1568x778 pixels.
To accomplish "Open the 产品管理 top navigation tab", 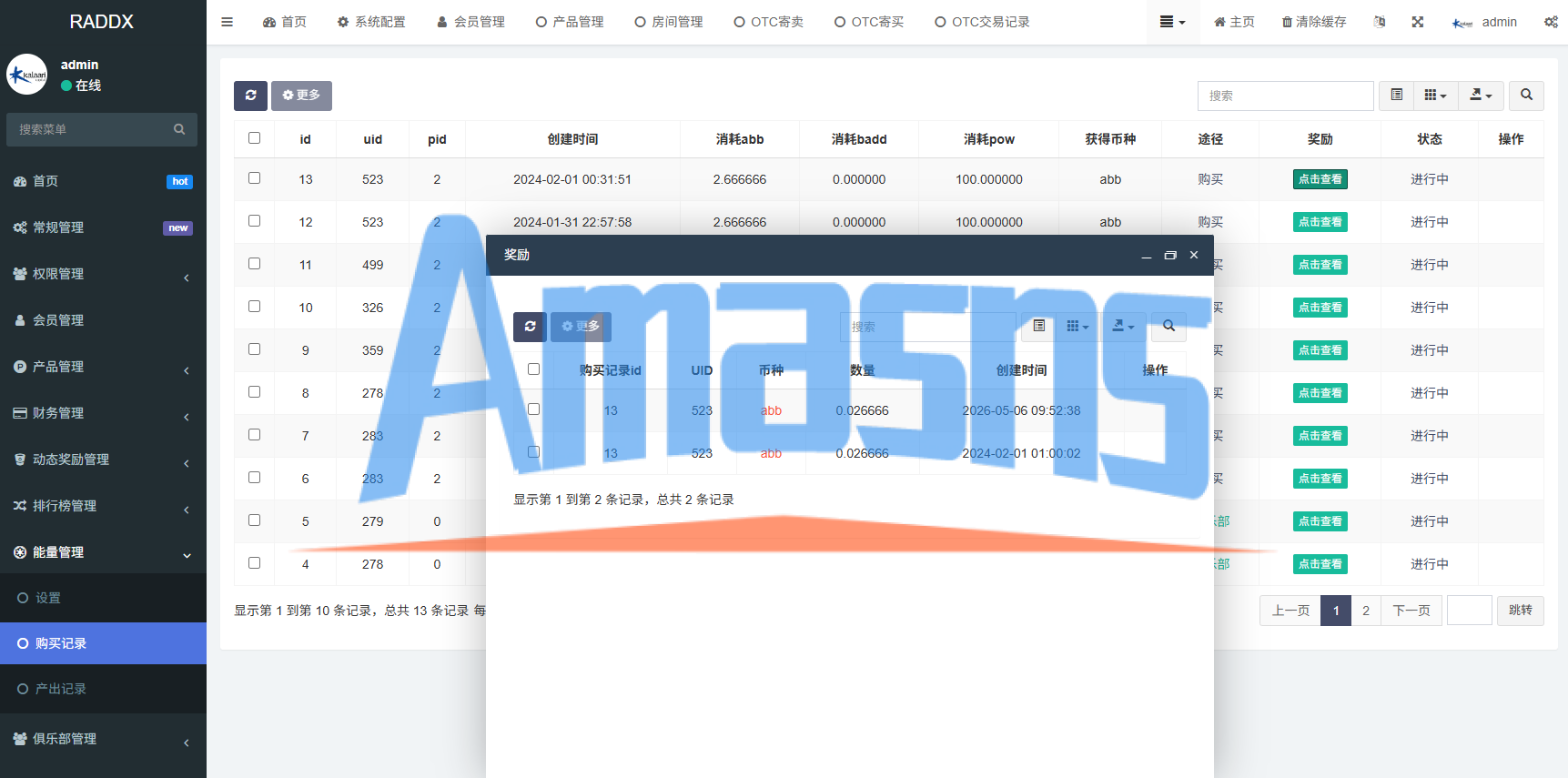I will click(x=570, y=22).
